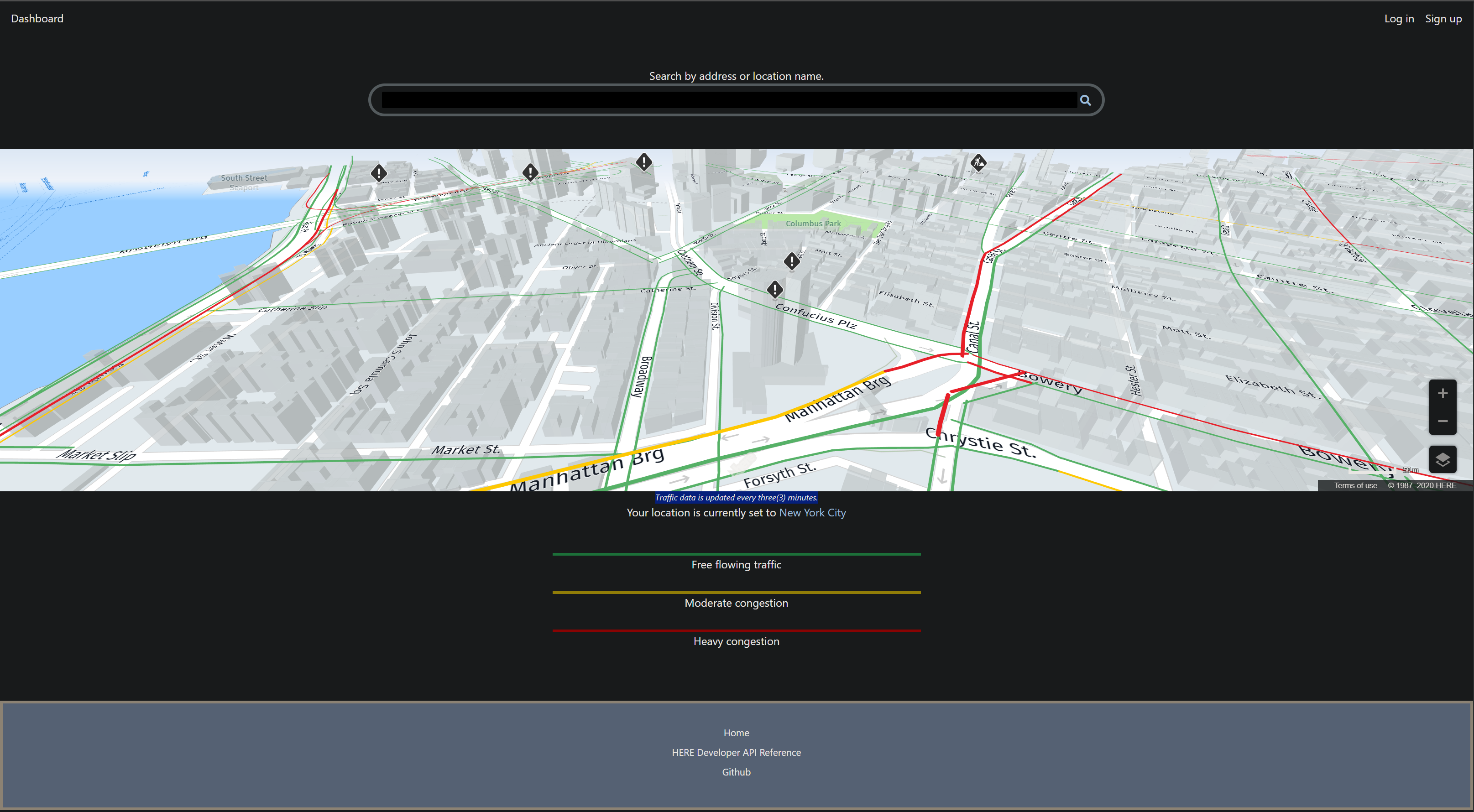Image resolution: width=1474 pixels, height=812 pixels.
Task: Click incident marker just above Confucius Plz
Action: click(x=775, y=289)
